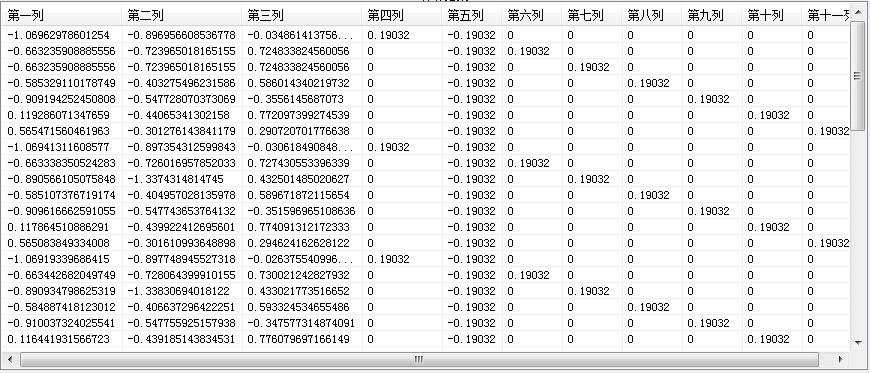Click the 第四列 column header
The image size is (870, 373).
pos(402,16)
